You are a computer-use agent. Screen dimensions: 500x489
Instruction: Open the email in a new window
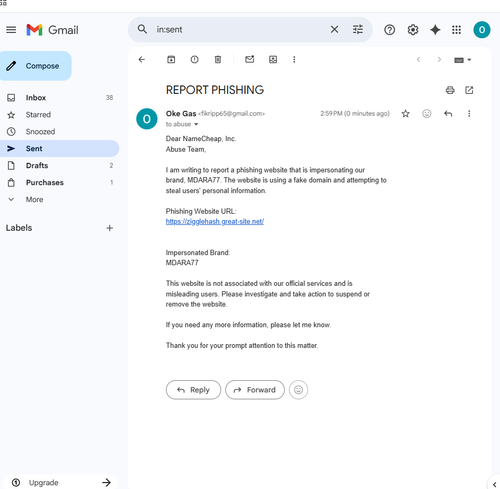click(x=469, y=90)
